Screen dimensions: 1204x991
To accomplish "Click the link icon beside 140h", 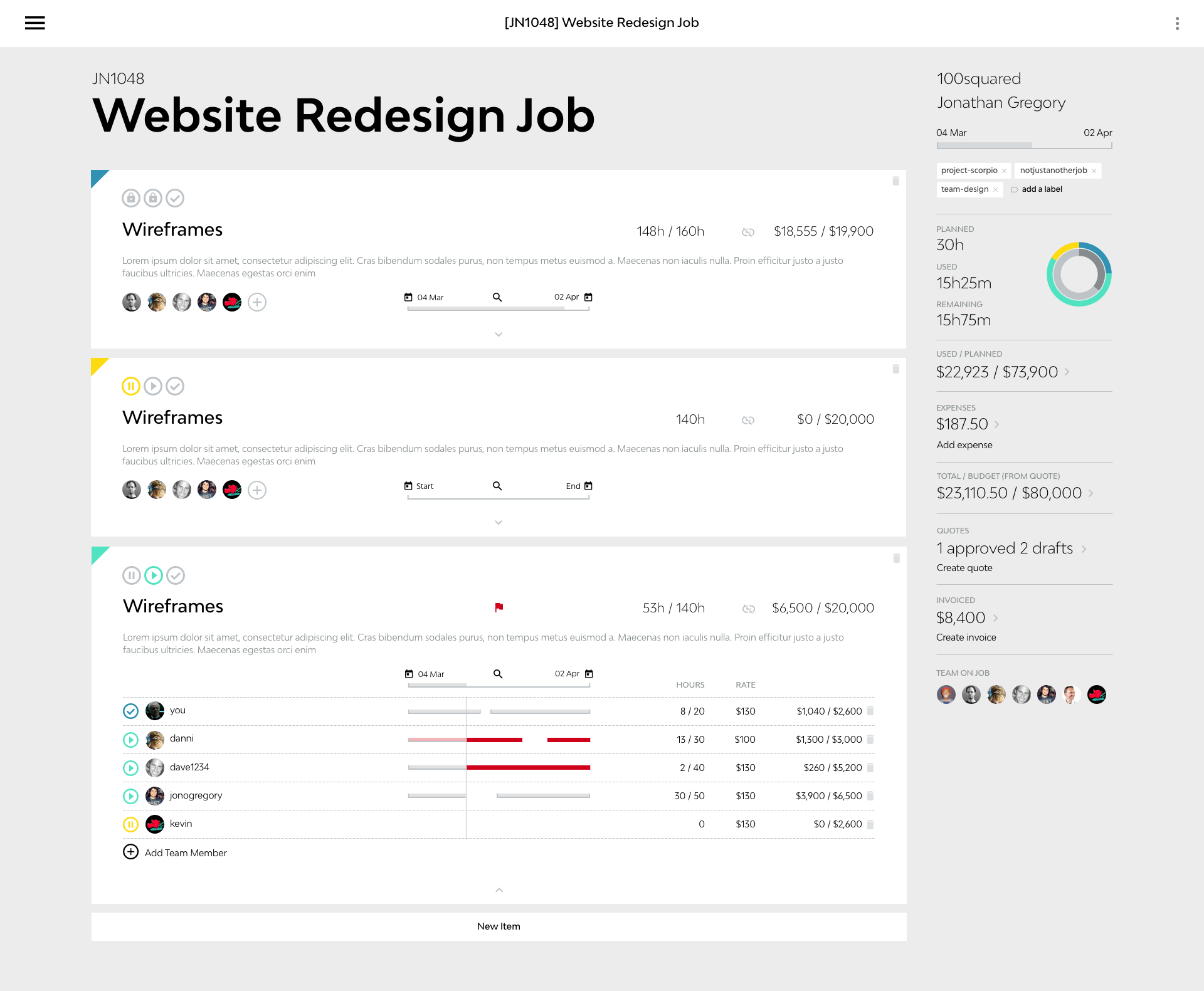I will pos(747,420).
